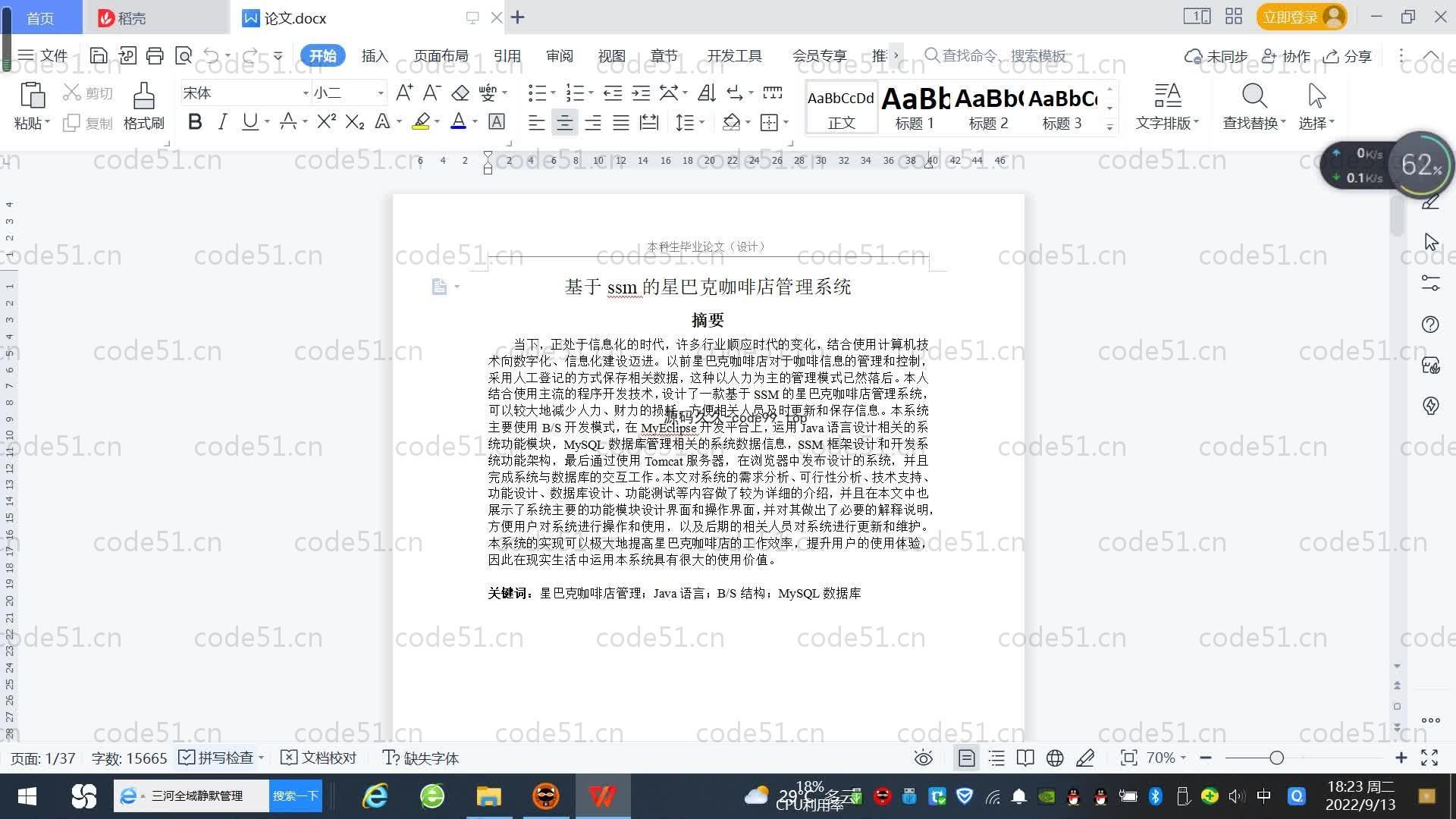This screenshot has height=819, width=1456.
Task: Toggle justify alignment
Action: tap(620, 122)
